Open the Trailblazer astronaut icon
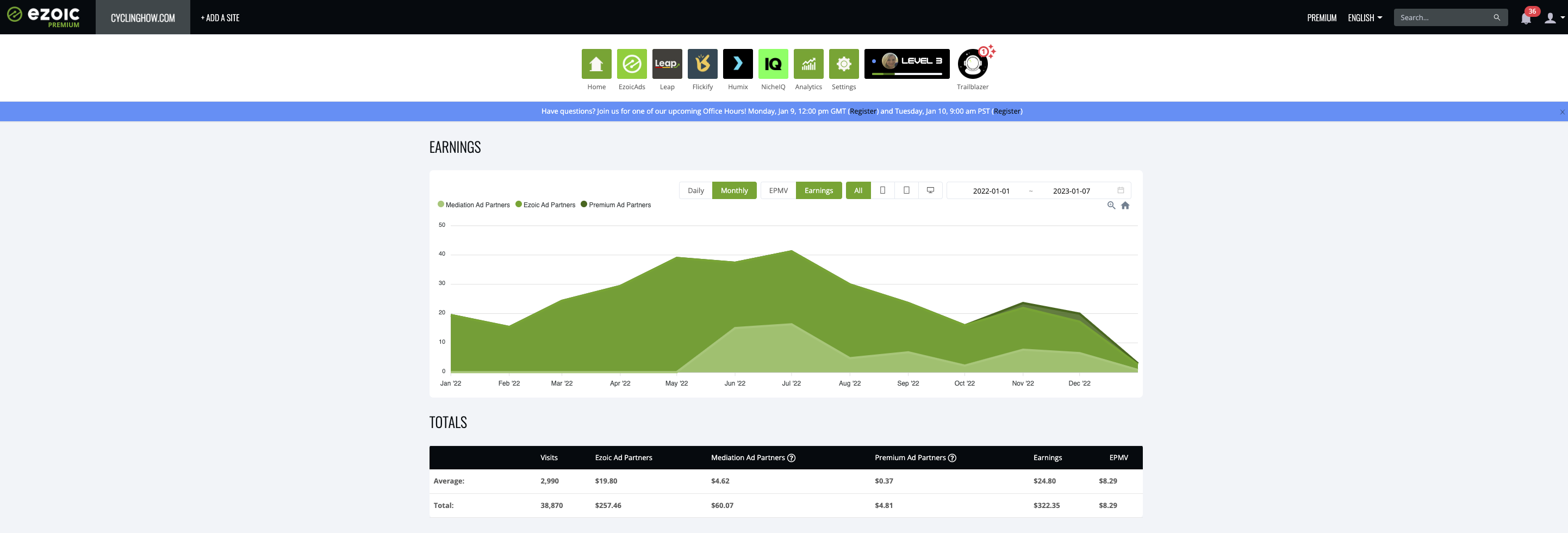Screen dimensions: 1568x533 click(x=972, y=64)
